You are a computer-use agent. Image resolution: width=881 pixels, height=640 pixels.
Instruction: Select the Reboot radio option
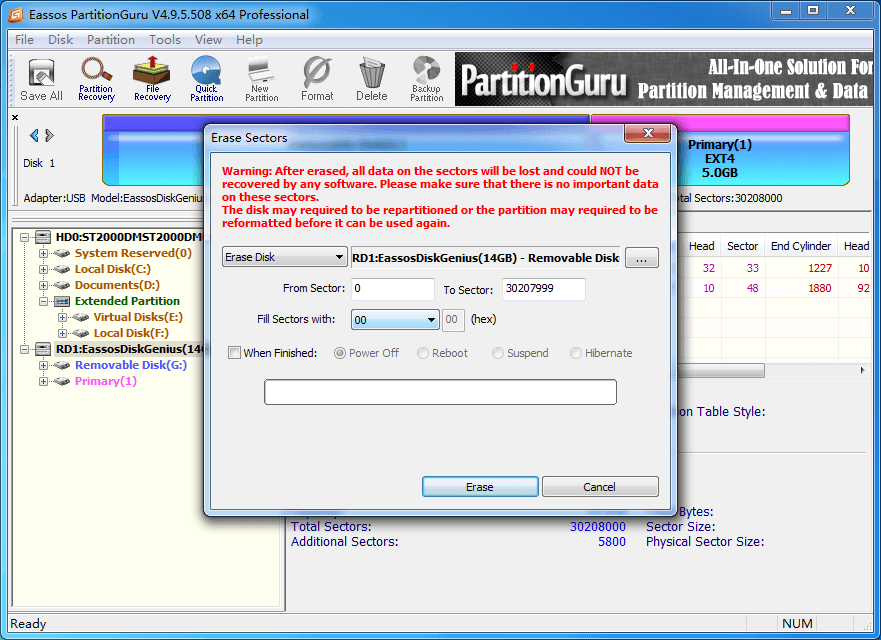click(423, 353)
